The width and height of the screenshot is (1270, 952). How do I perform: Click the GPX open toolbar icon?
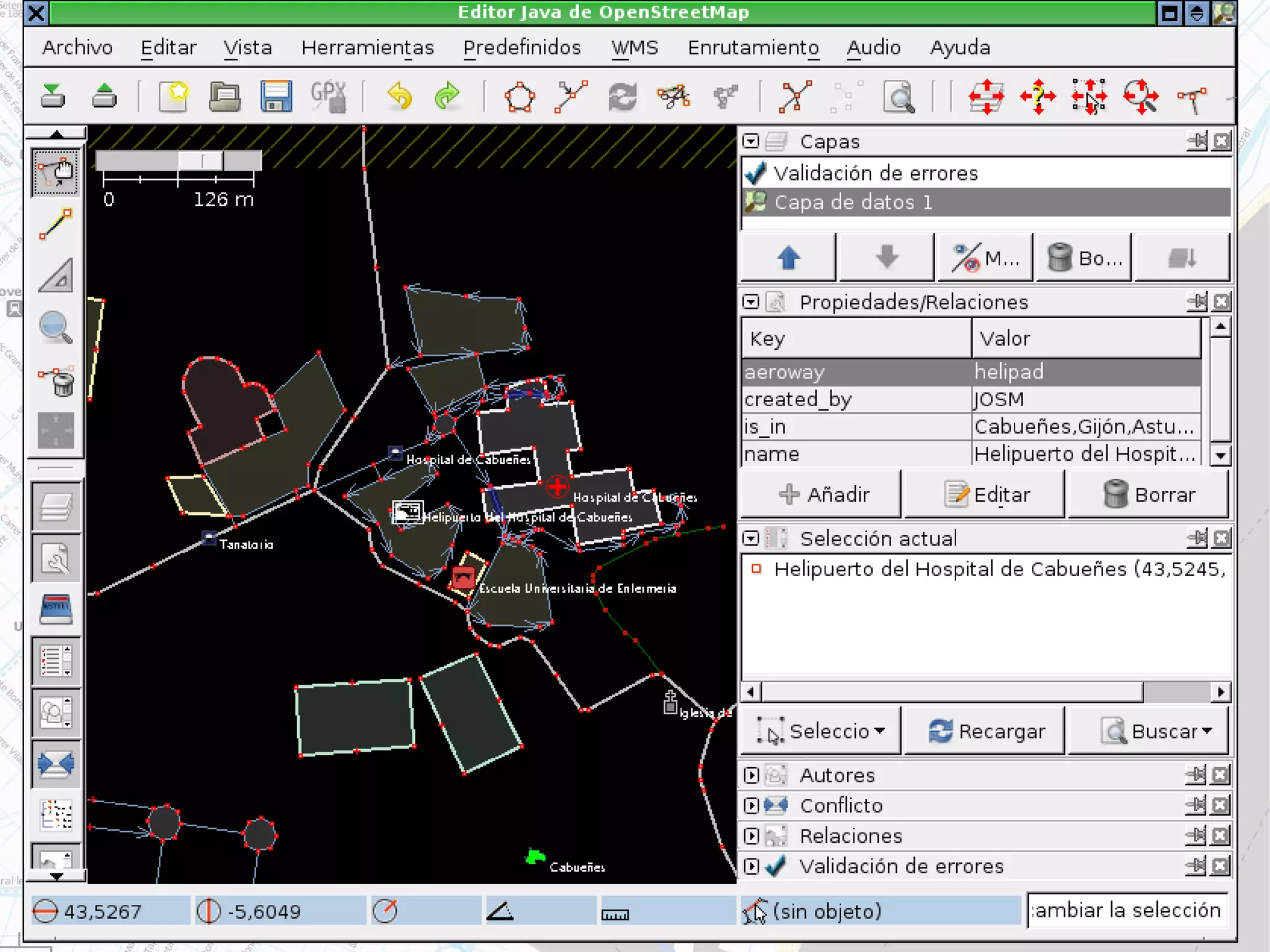[328, 96]
